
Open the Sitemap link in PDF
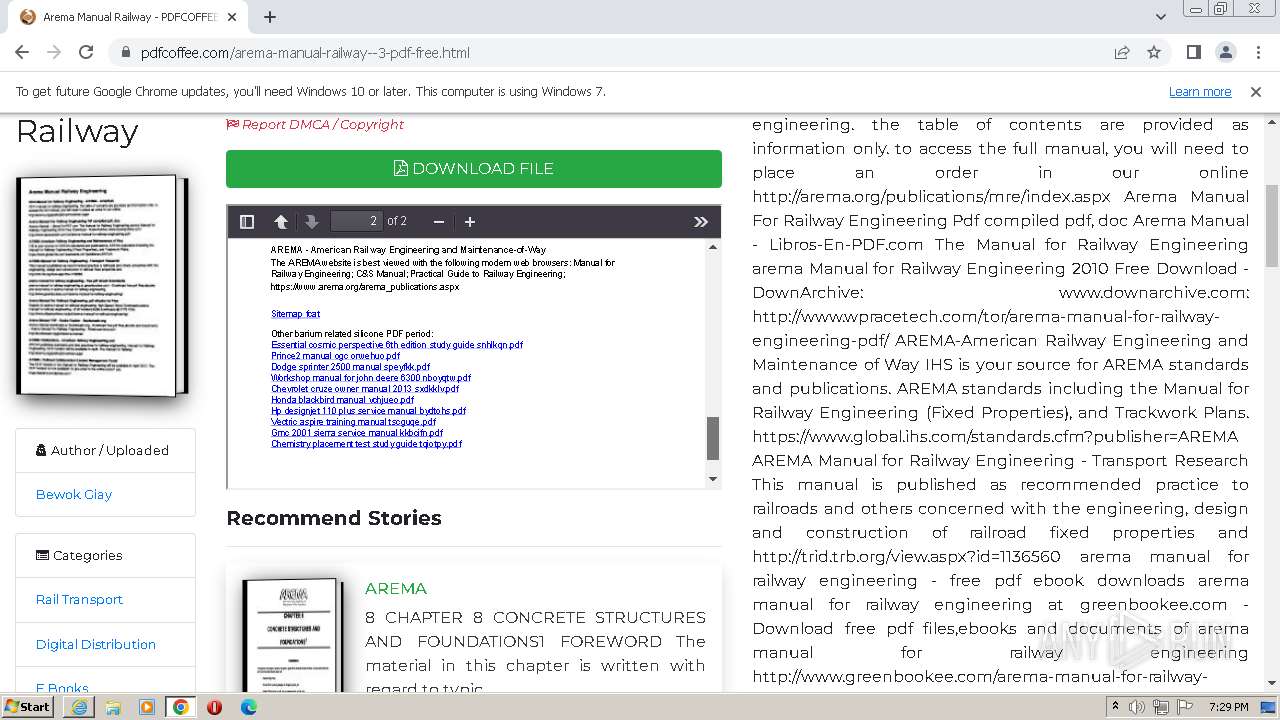click(x=295, y=314)
